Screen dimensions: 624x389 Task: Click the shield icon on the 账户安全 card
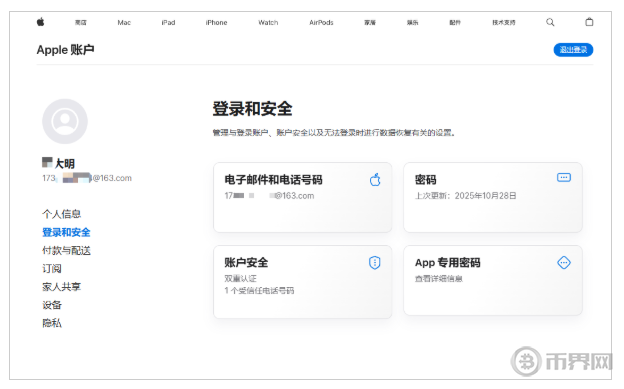pos(374,262)
